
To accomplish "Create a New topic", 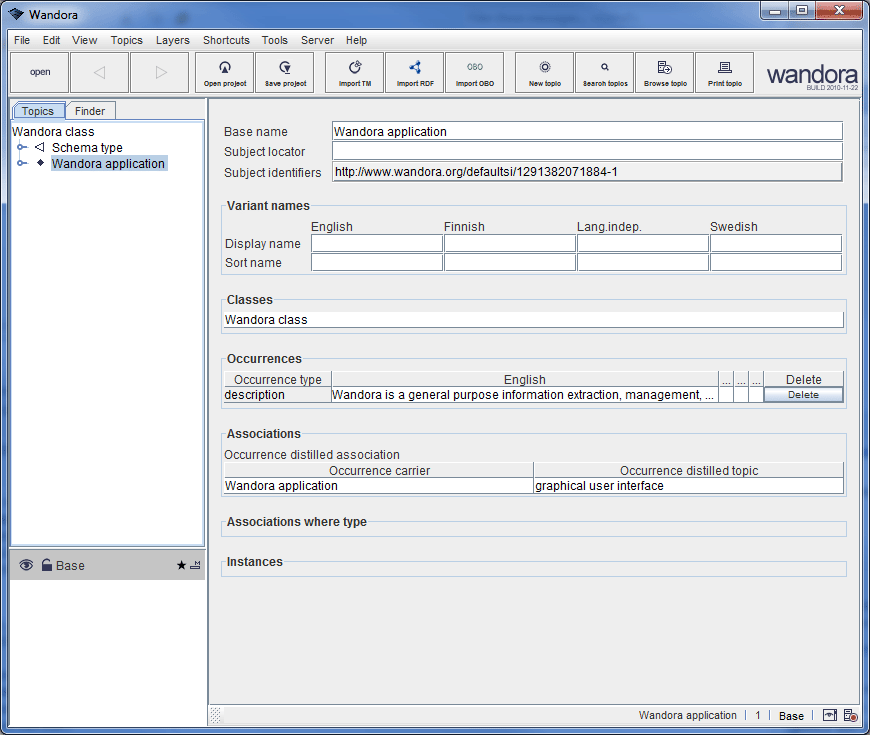I will (x=543, y=72).
